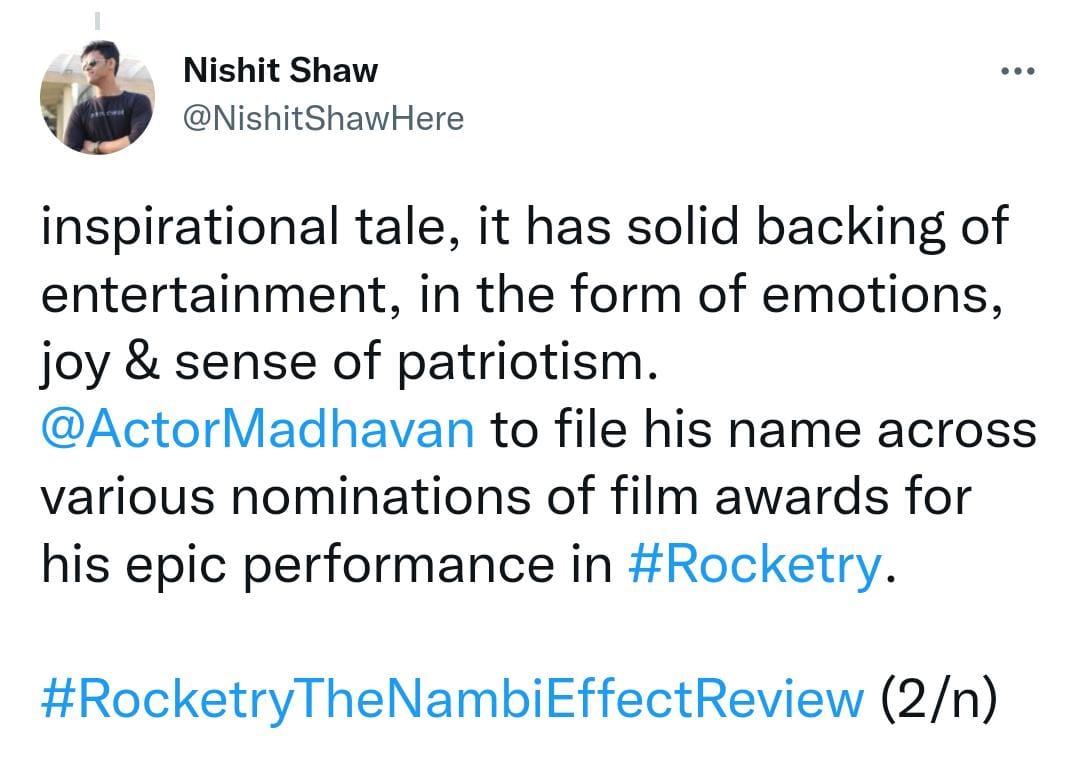Click the thread connector line above the avatar
The height and width of the screenshot is (760, 1080).
click(x=97, y=20)
